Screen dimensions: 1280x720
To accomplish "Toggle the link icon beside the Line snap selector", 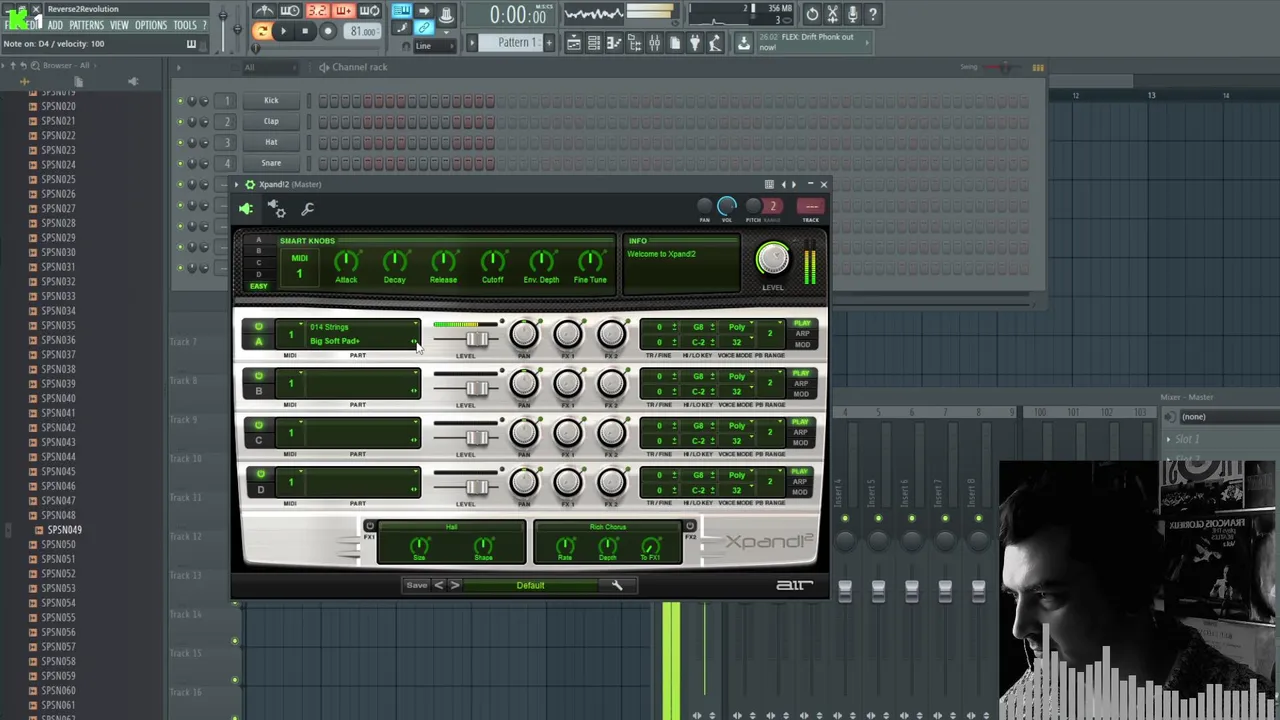I will (424, 30).
